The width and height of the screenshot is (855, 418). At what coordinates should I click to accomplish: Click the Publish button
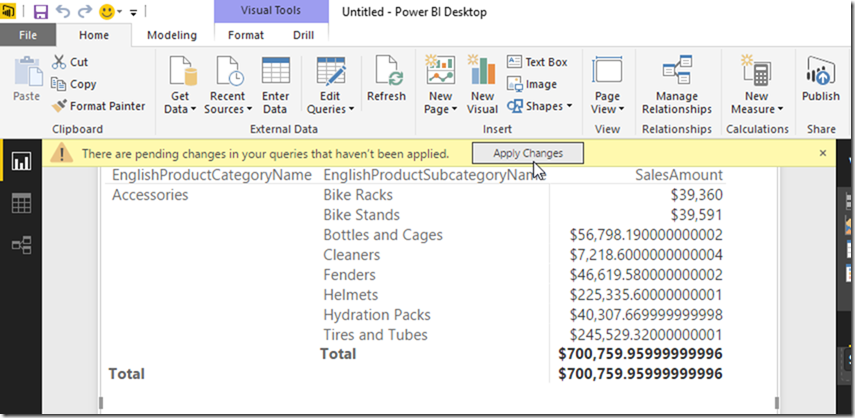click(x=821, y=80)
